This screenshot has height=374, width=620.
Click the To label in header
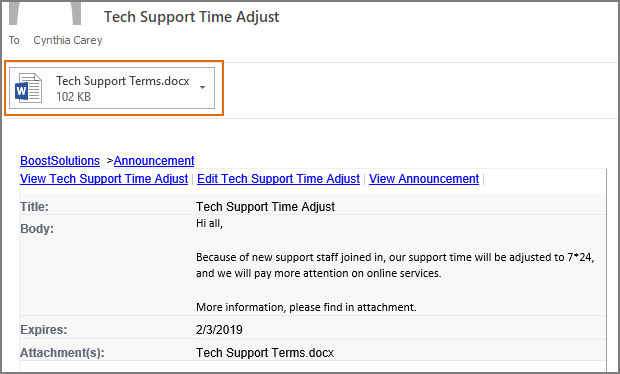pos(14,40)
